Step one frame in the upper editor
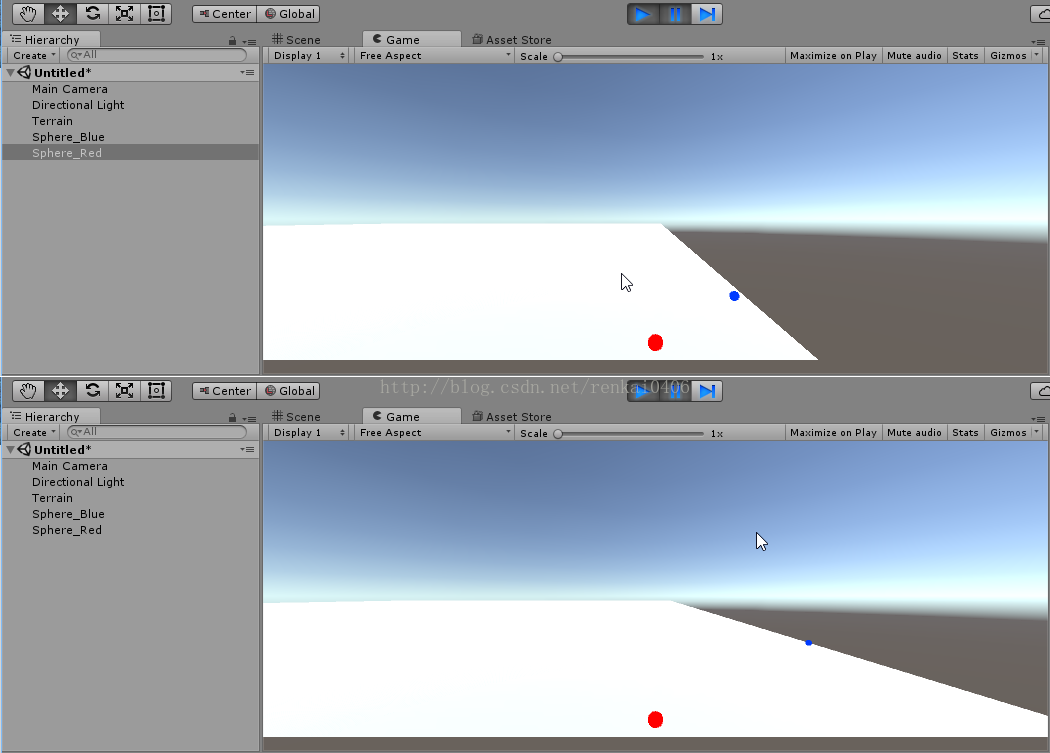1050x753 pixels. click(x=707, y=14)
